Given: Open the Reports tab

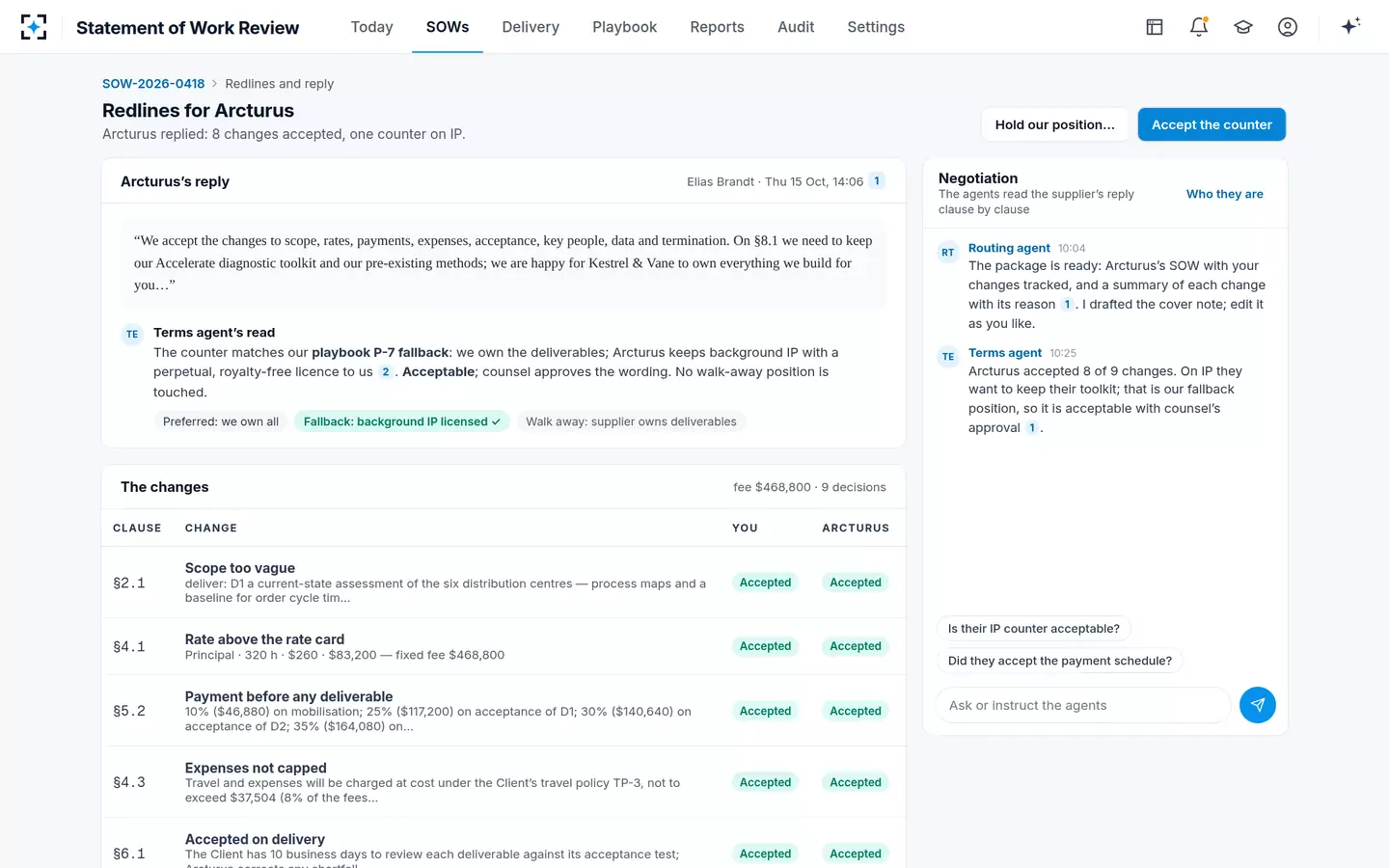Looking at the screenshot, I should (717, 27).
